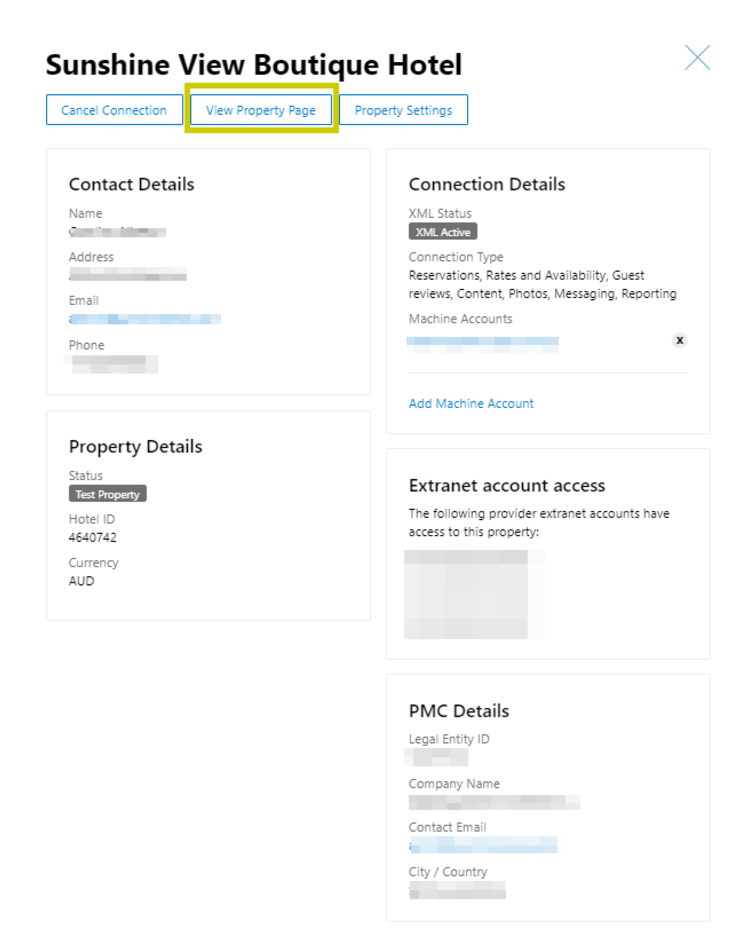Viewport: 740px width, 940px height.
Task: Open the machine account link
Action: tap(483, 341)
